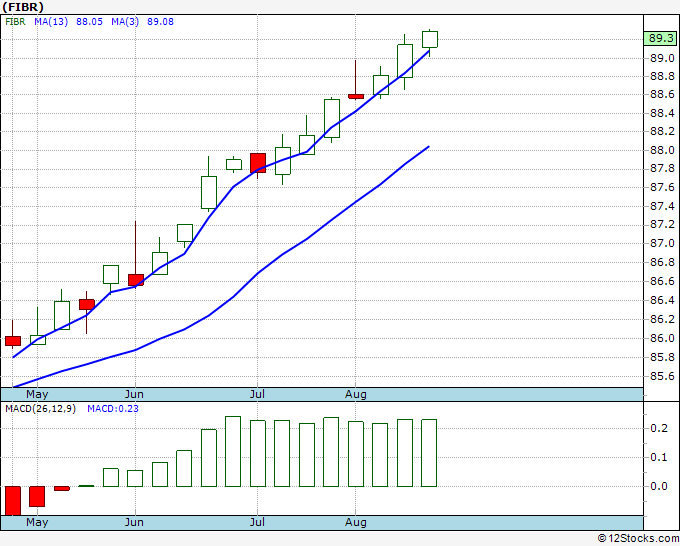Select the last candlestick on the right
This screenshot has width=680, height=546.
point(430,39)
